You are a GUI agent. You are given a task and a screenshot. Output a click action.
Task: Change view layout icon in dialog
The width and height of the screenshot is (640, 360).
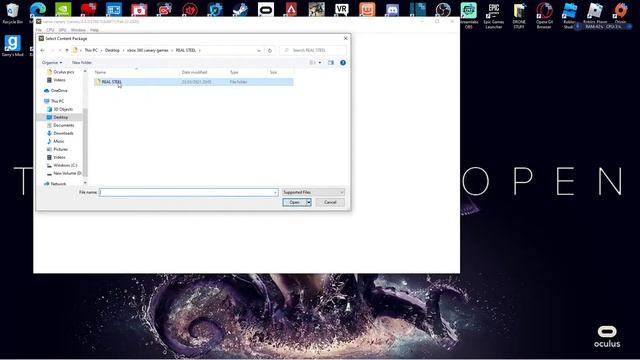(312, 62)
